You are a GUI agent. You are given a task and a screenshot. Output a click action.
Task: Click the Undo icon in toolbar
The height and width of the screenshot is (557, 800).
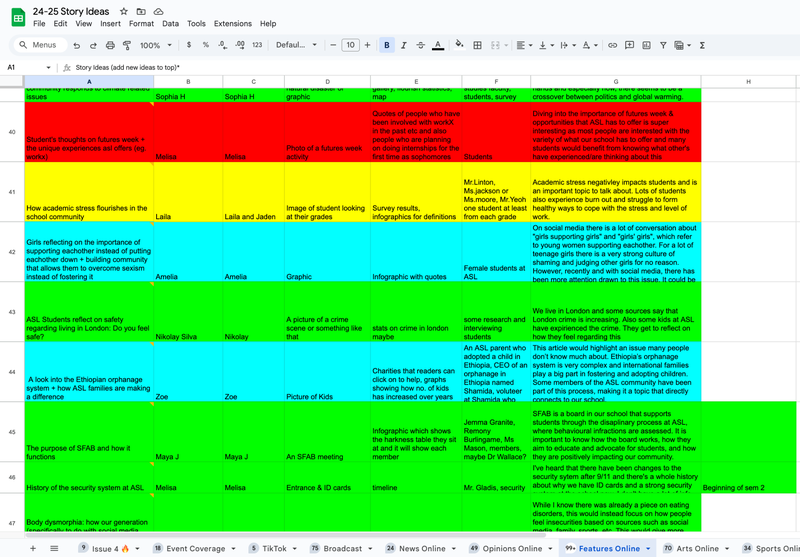[78, 45]
